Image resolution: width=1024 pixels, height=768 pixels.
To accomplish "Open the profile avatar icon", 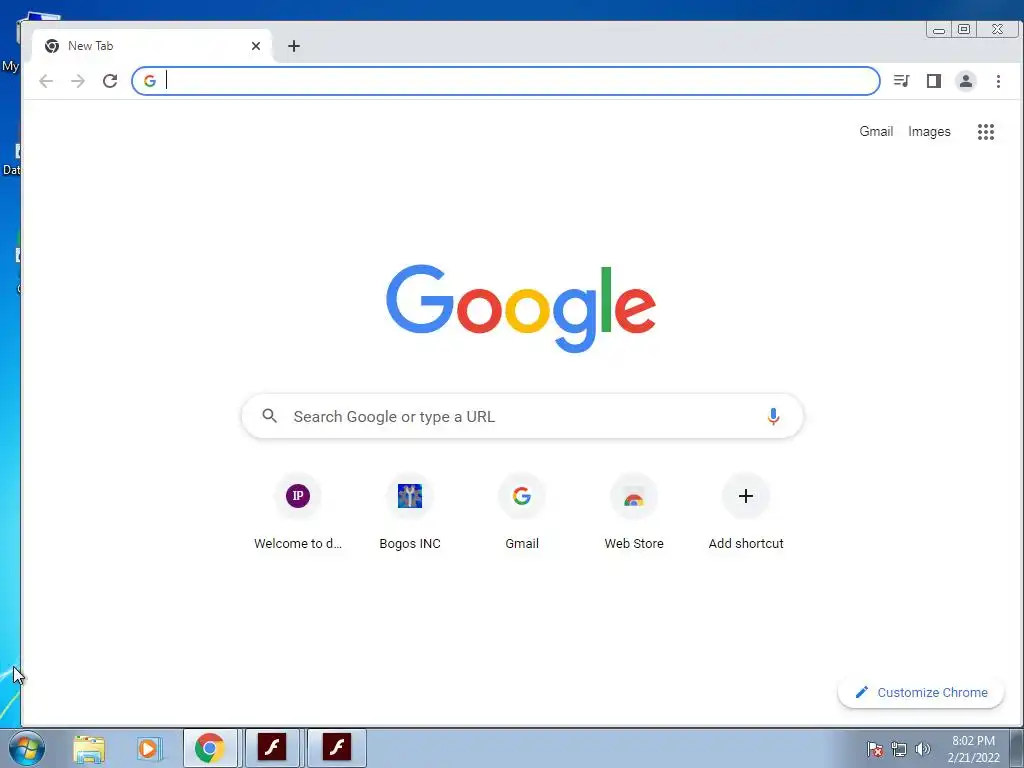I will coord(966,81).
